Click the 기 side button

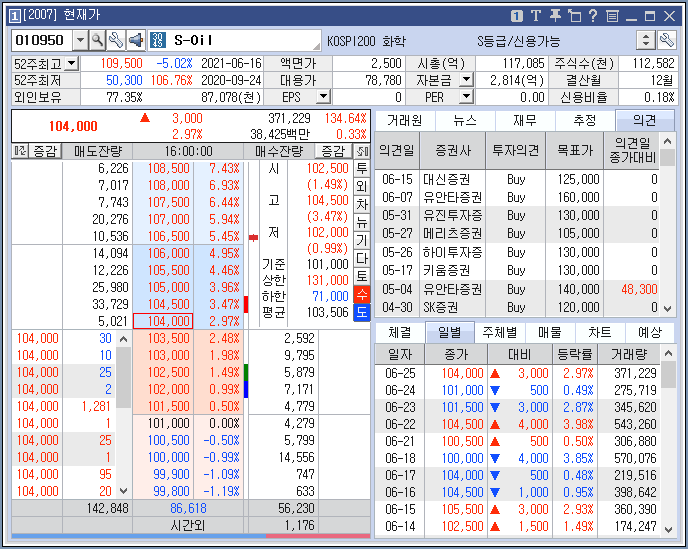(362, 240)
